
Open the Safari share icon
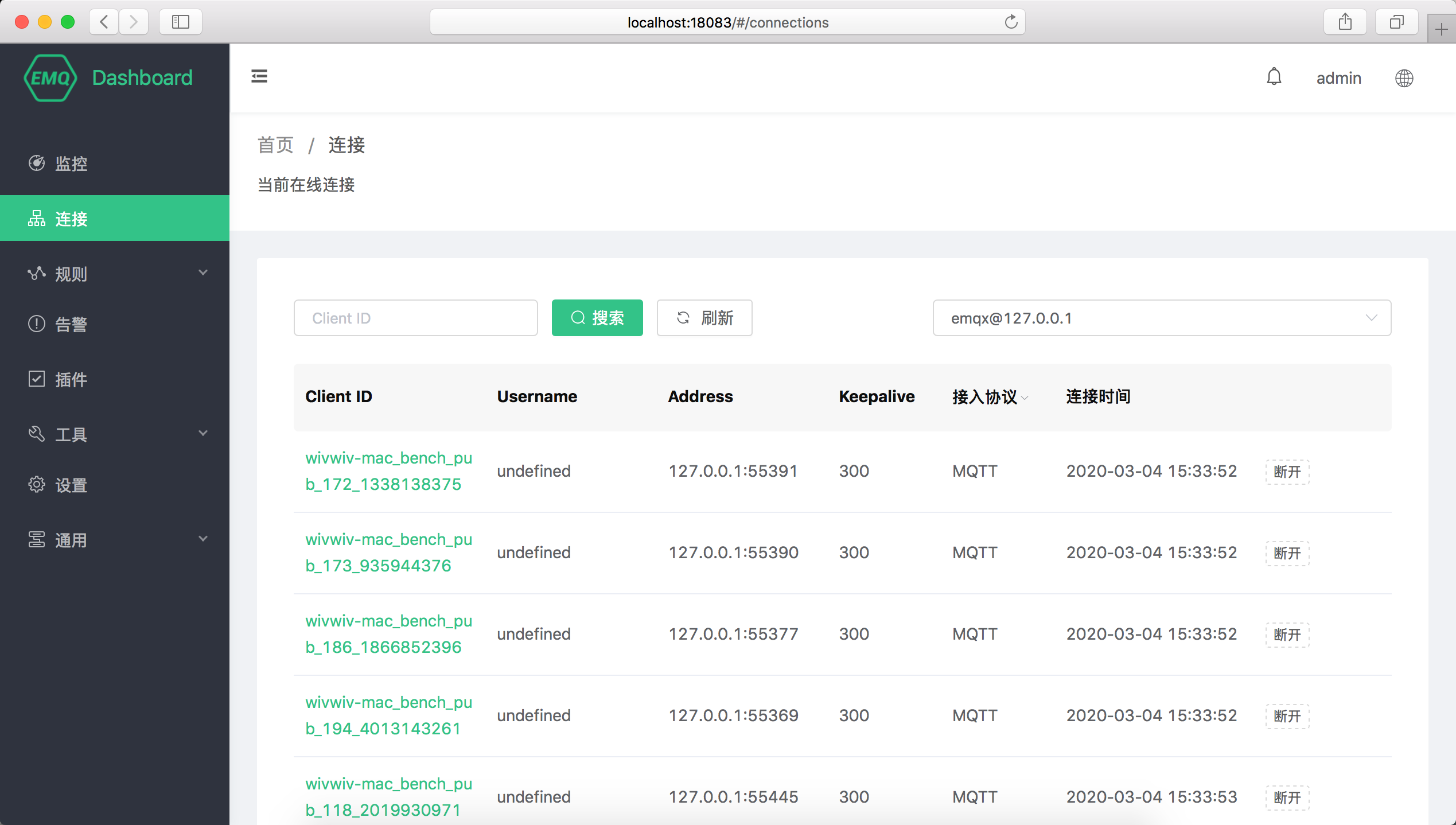coord(1345,22)
